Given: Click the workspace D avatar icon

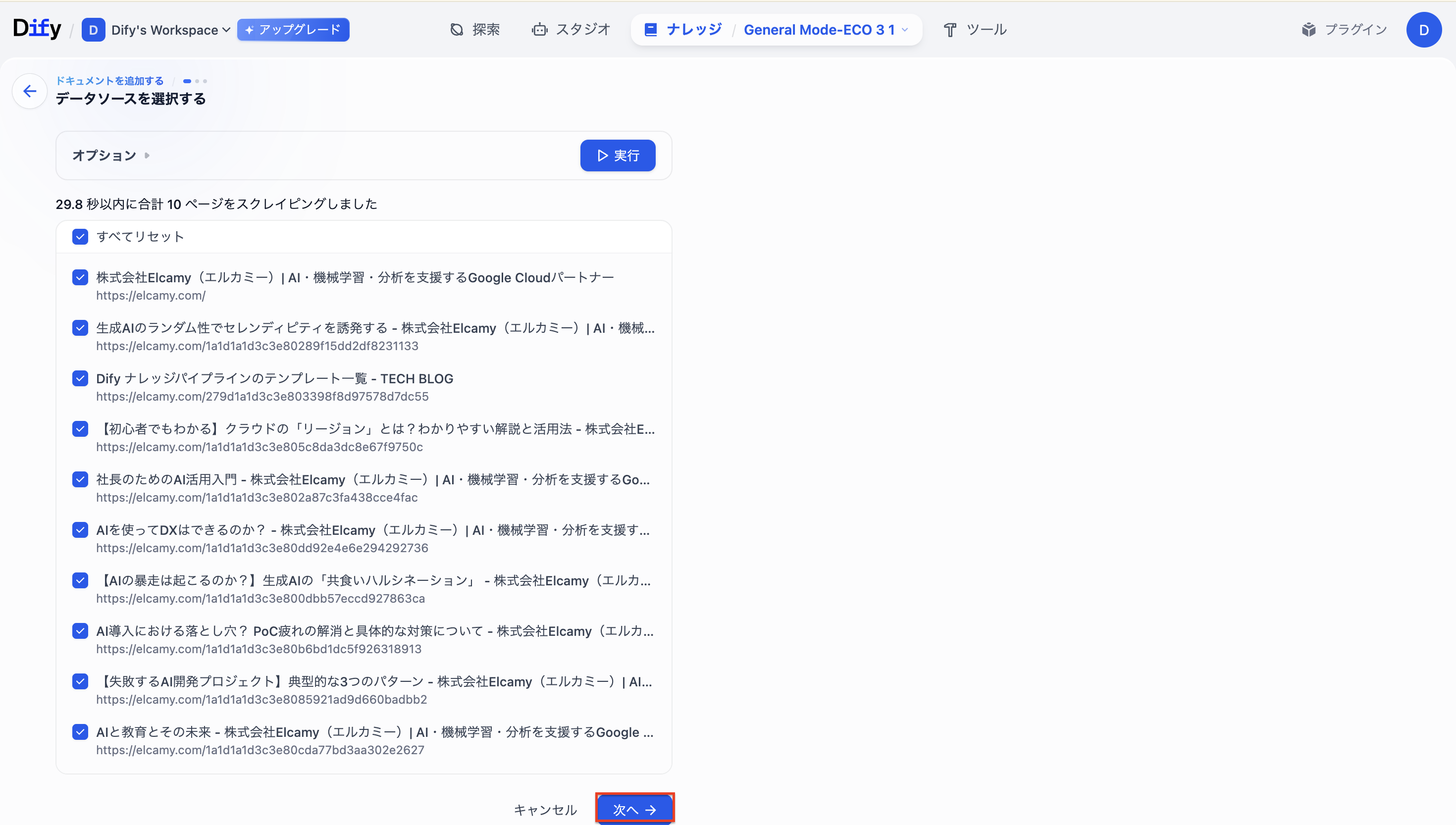Looking at the screenshot, I should point(93,30).
